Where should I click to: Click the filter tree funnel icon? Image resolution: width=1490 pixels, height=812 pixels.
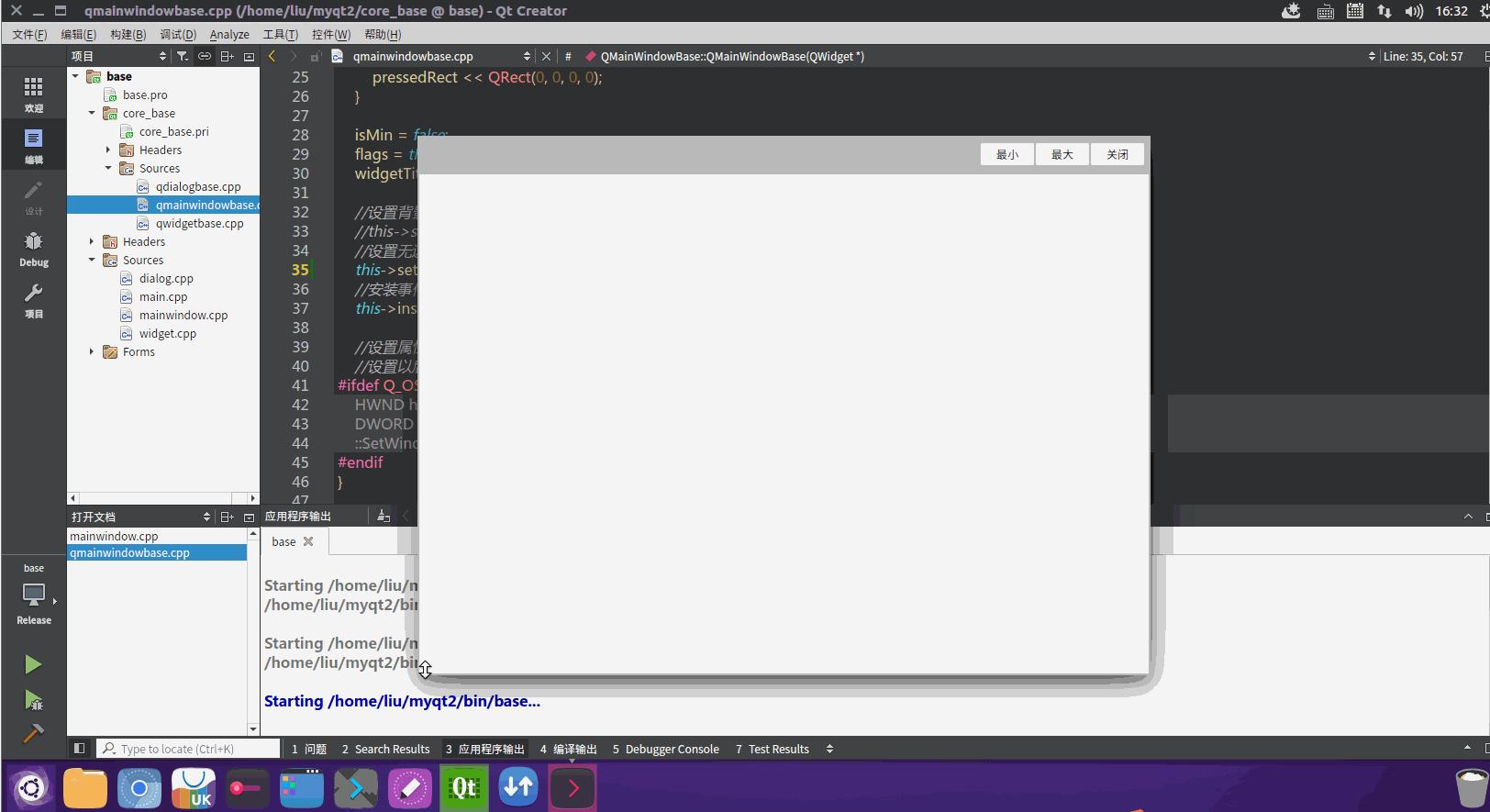pyautogui.click(x=183, y=56)
